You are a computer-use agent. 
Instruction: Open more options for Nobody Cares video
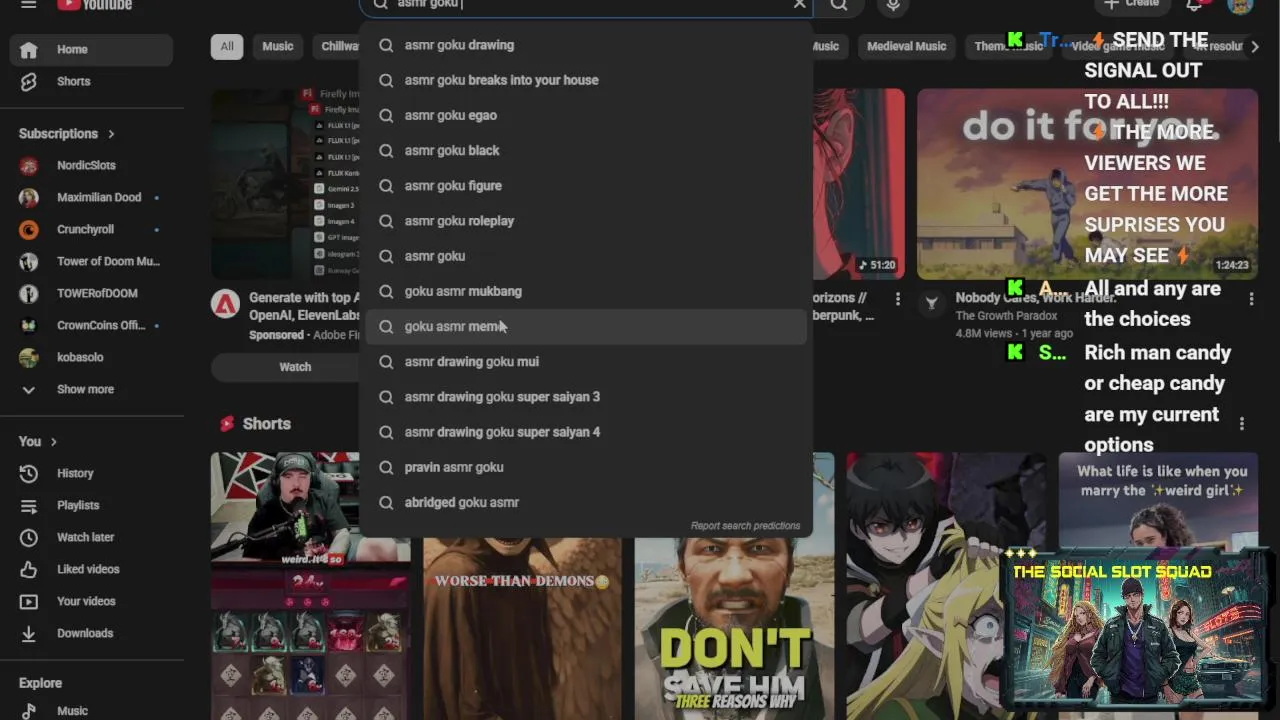(x=1251, y=299)
